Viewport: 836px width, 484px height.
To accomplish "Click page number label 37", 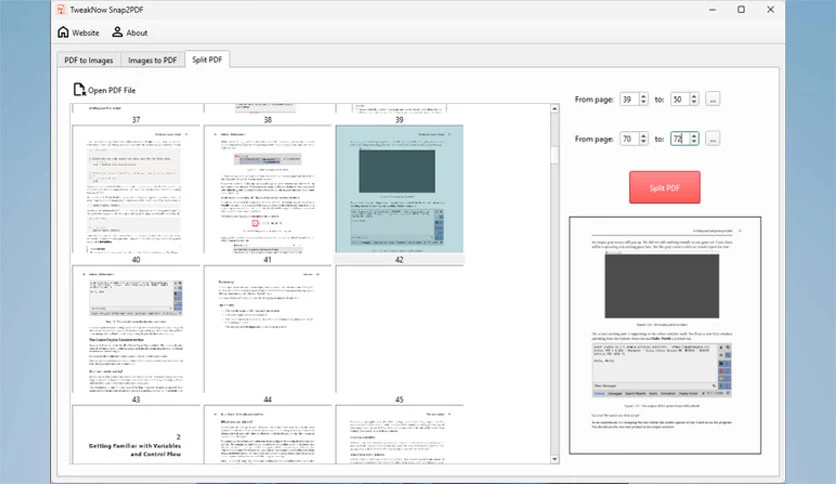I will point(136,120).
